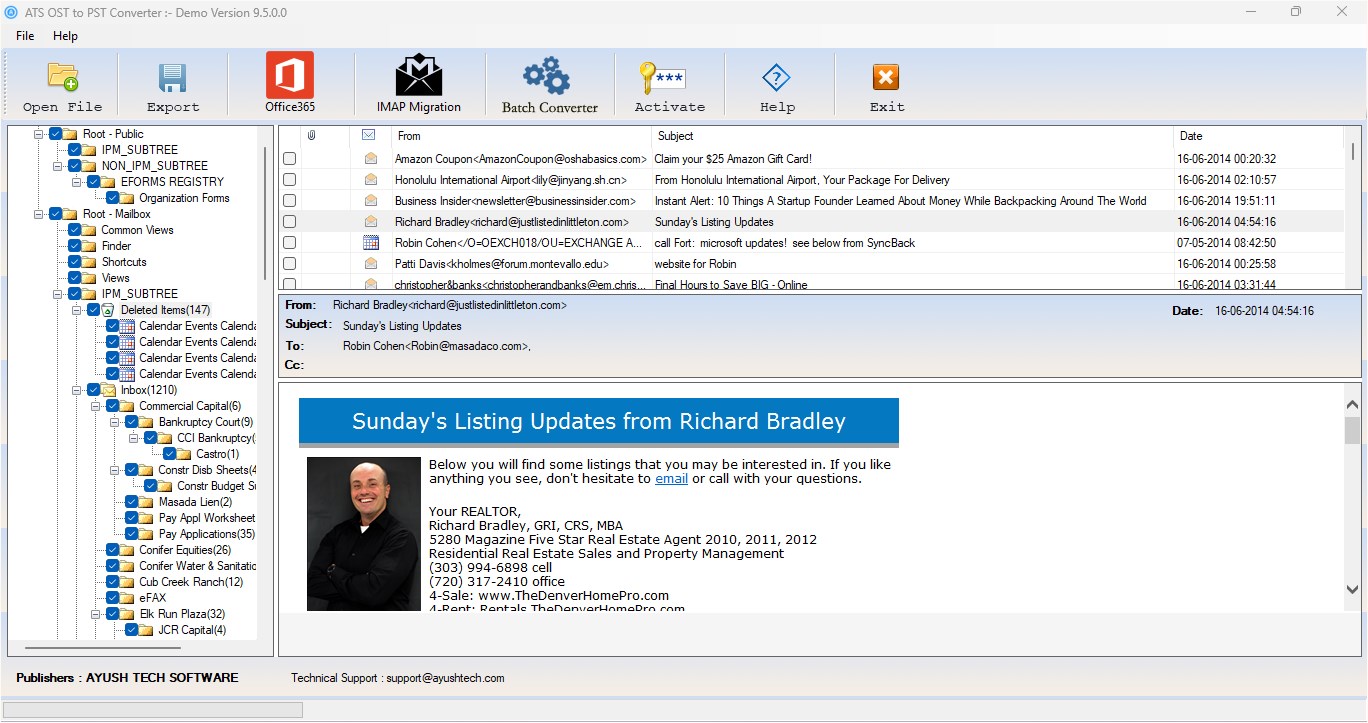Collapse the Deleted Items(147) node
Screen dimensions: 1368x723
tap(76, 310)
